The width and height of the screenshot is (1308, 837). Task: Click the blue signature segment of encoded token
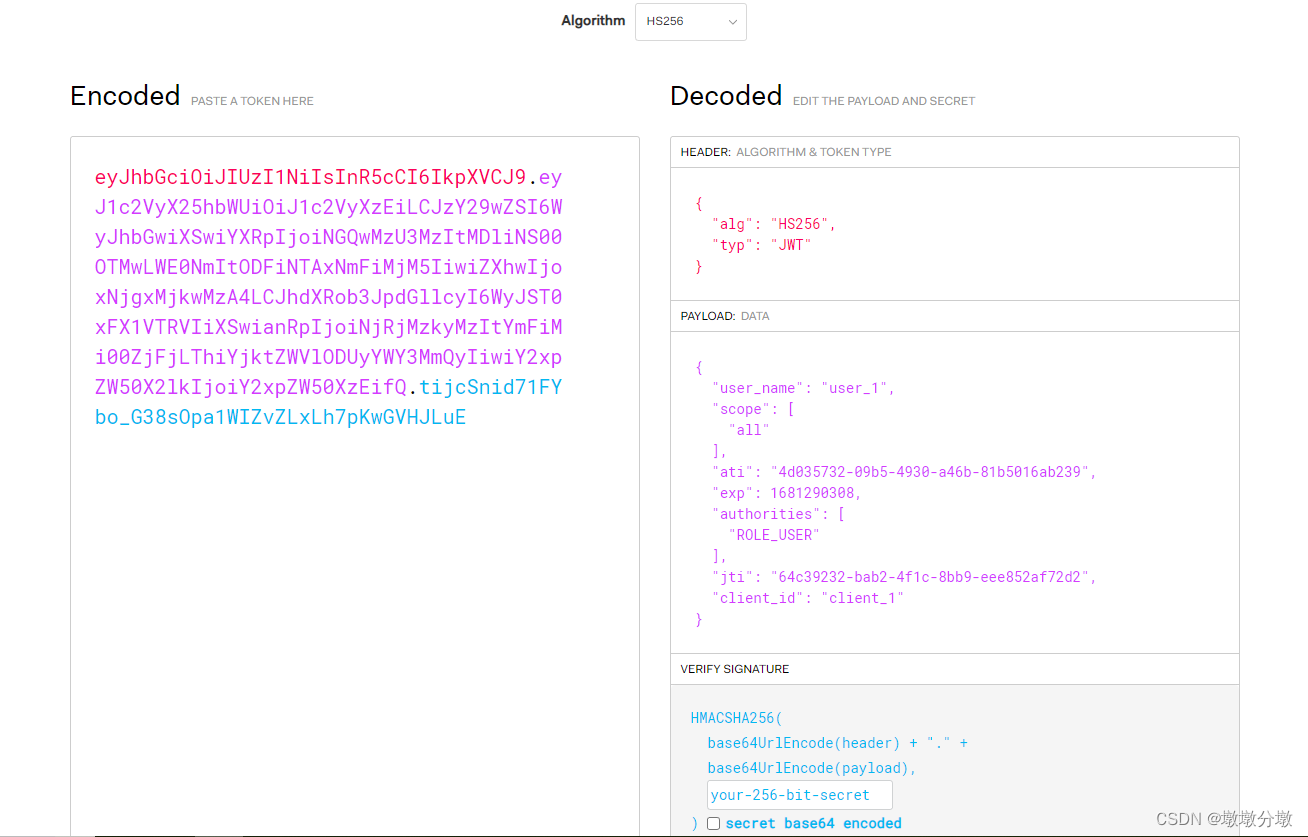(x=328, y=402)
